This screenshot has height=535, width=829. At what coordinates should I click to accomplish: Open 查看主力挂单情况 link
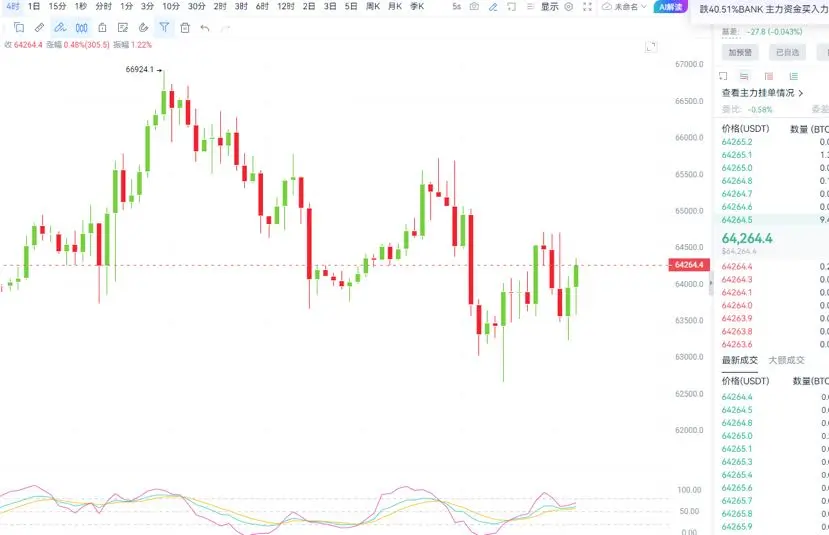[762, 93]
